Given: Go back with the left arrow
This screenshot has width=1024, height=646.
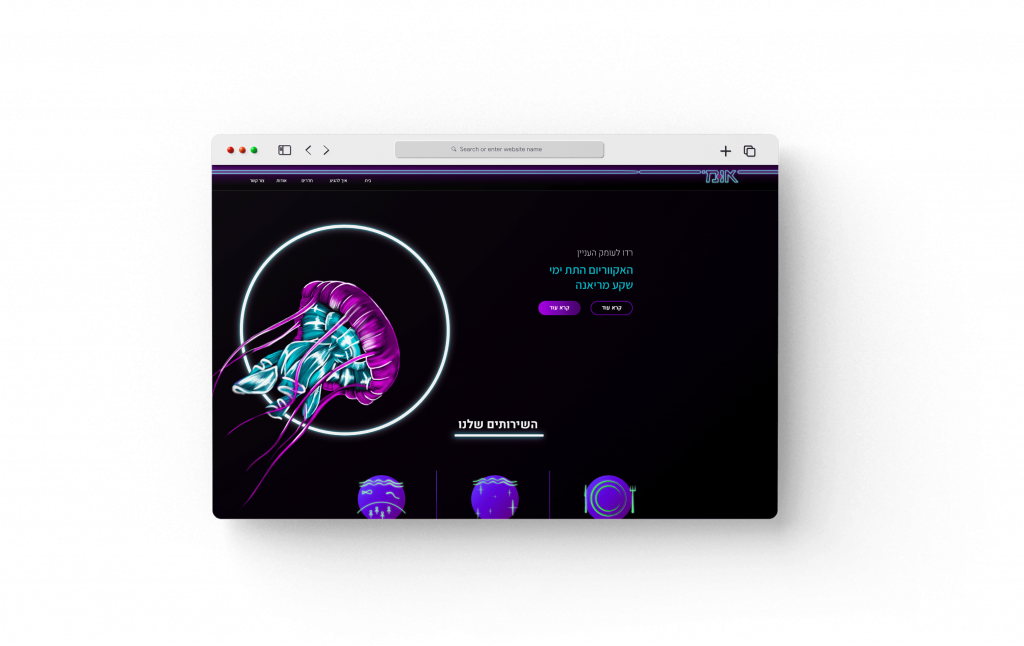Looking at the screenshot, I should 308,150.
